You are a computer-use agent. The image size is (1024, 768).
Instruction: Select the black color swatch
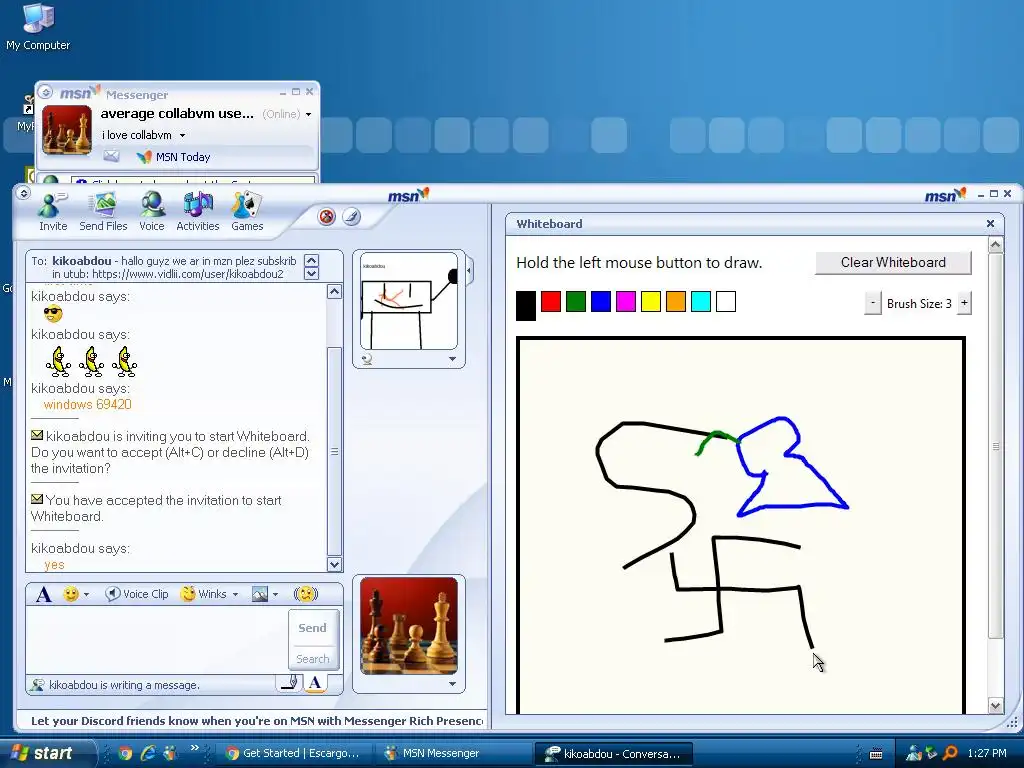click(526, 306)
